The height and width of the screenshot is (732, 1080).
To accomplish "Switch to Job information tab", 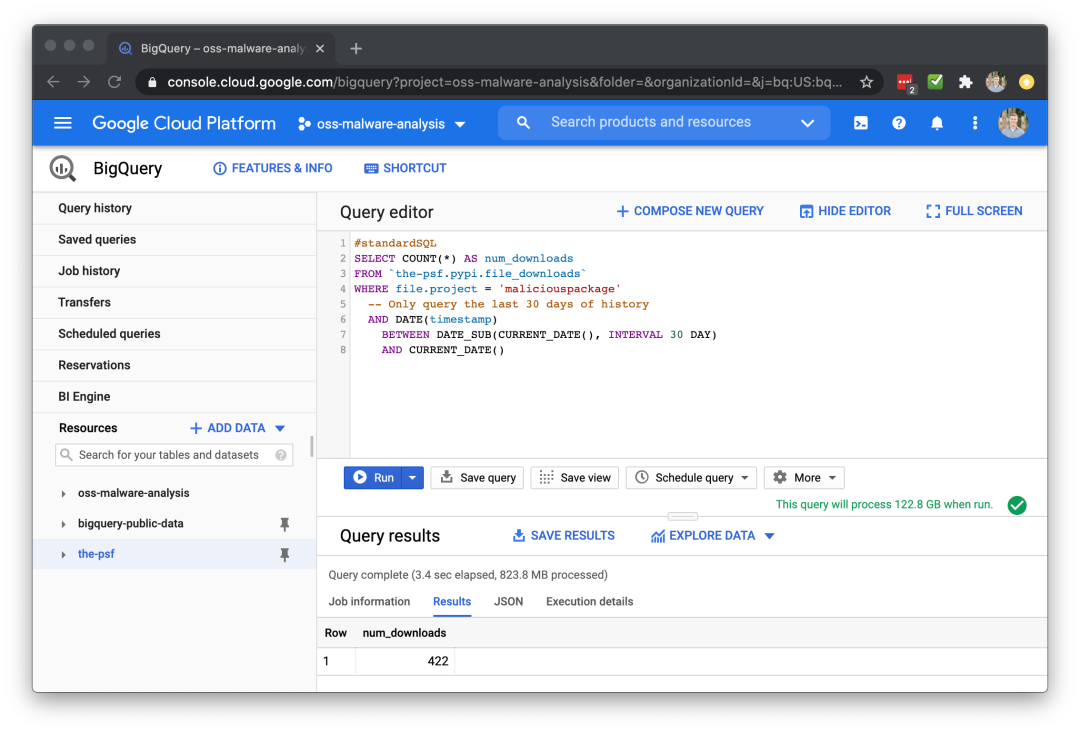I will pyautogui.click(x=369, y=601).
